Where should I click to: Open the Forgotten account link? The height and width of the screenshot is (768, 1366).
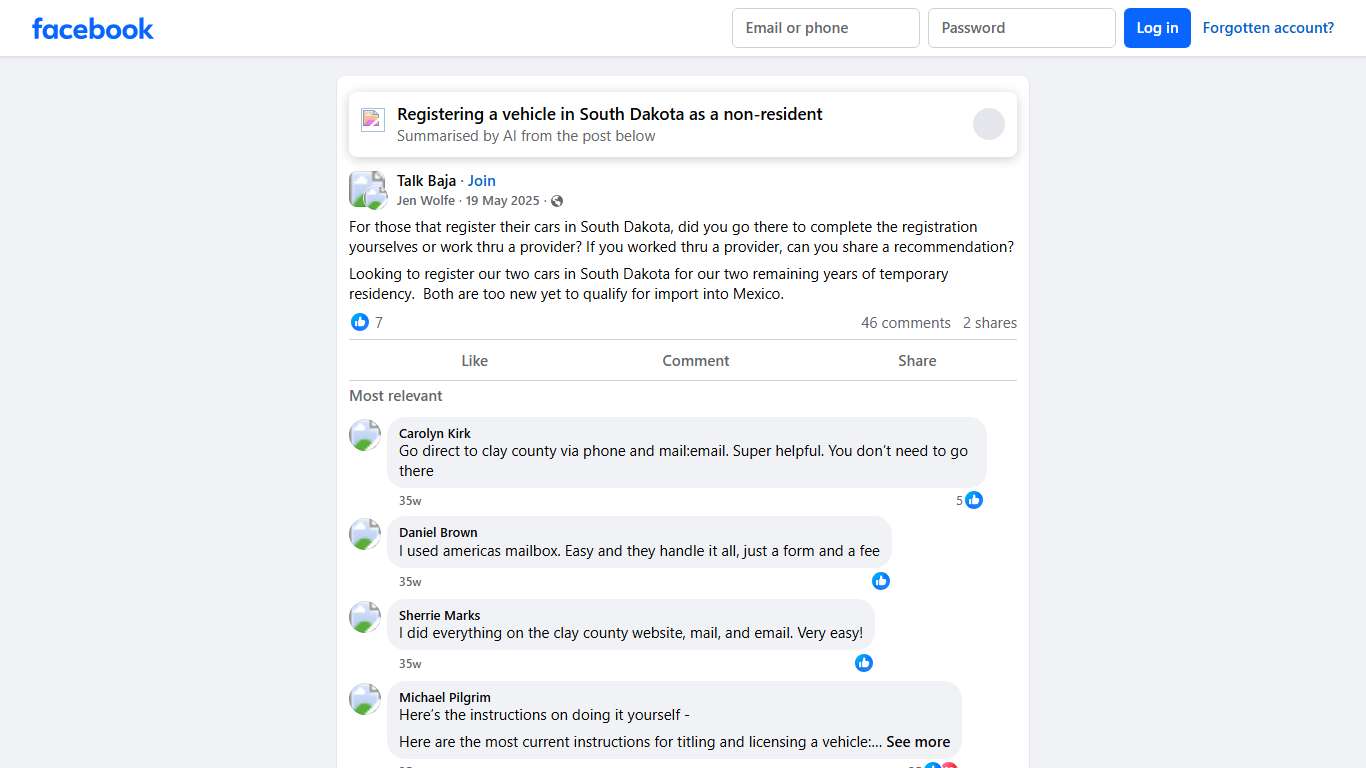pyautogui.click(x=1268, y=28)
